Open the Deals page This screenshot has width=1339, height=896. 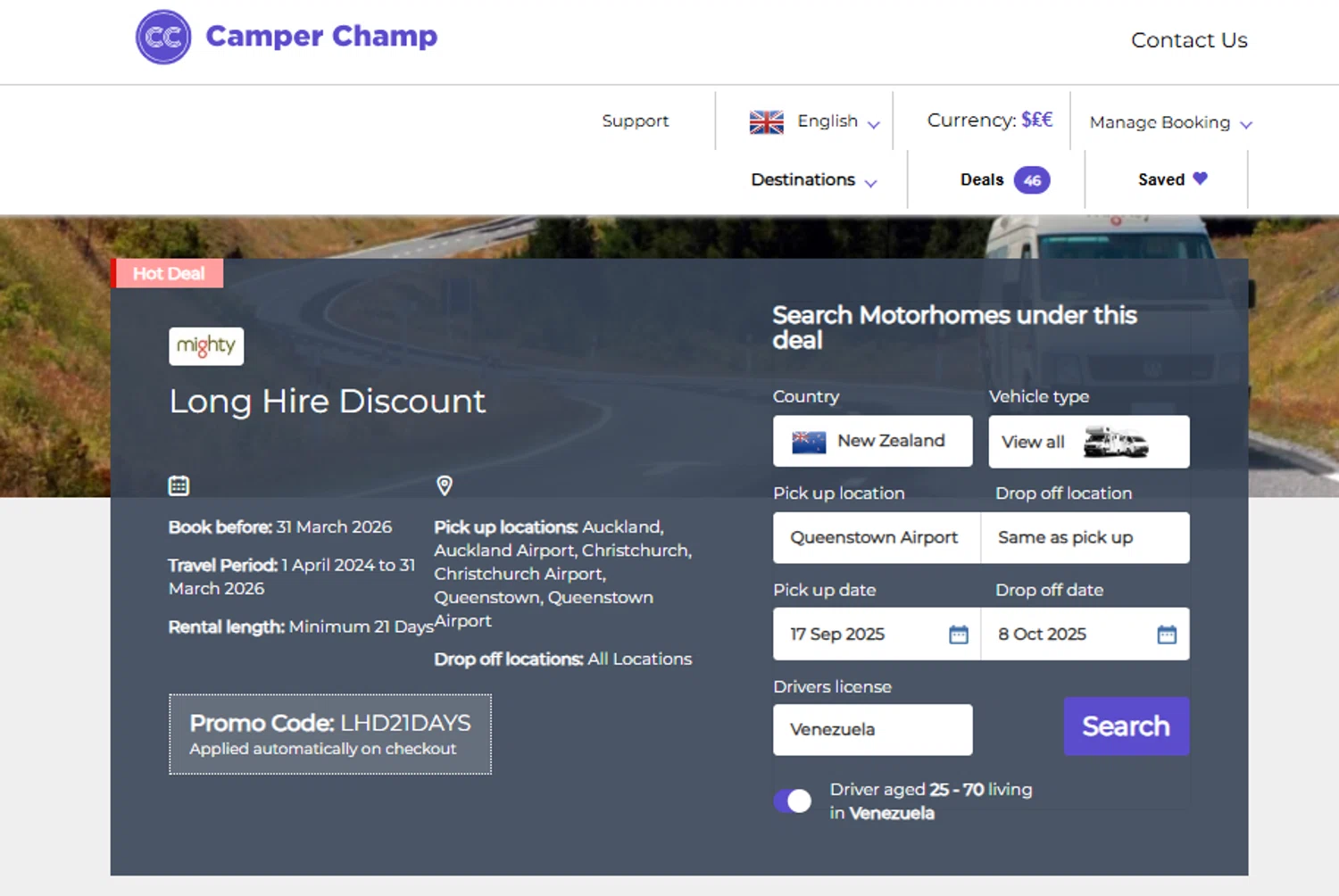[982, 179]
